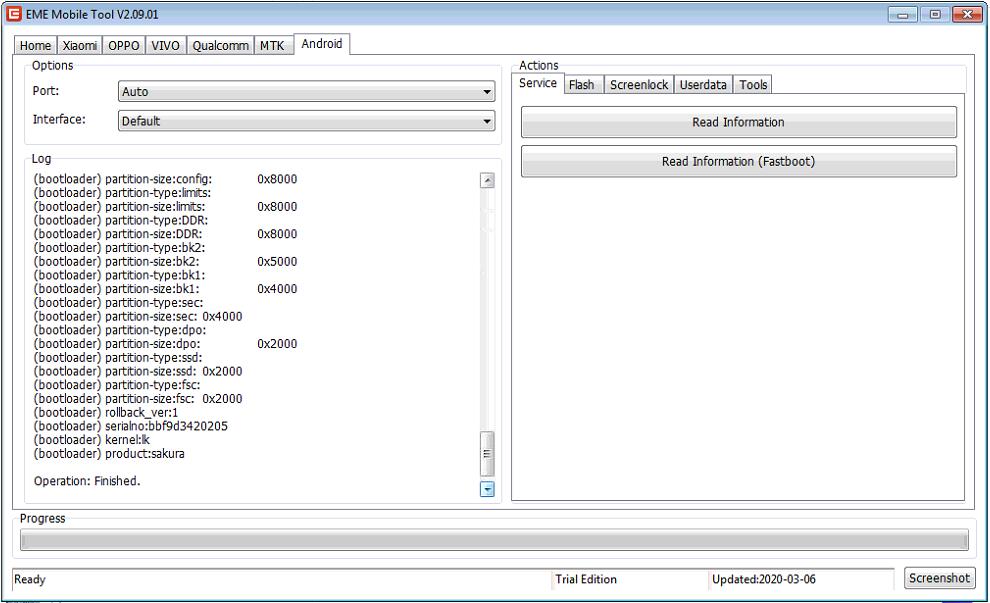Open the Flash actions tab
This screenshot has height=603, width=990.
click(581, 85)
